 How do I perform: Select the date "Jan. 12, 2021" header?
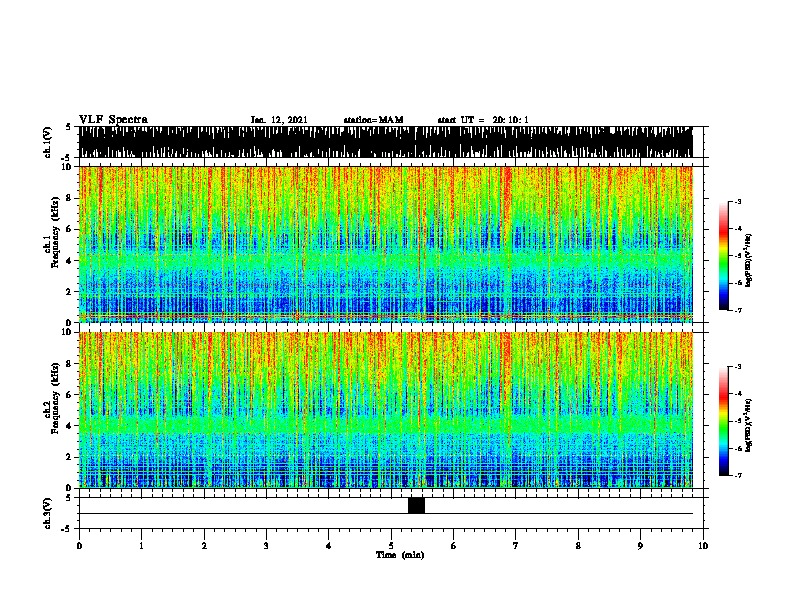(x=279, y=120)
